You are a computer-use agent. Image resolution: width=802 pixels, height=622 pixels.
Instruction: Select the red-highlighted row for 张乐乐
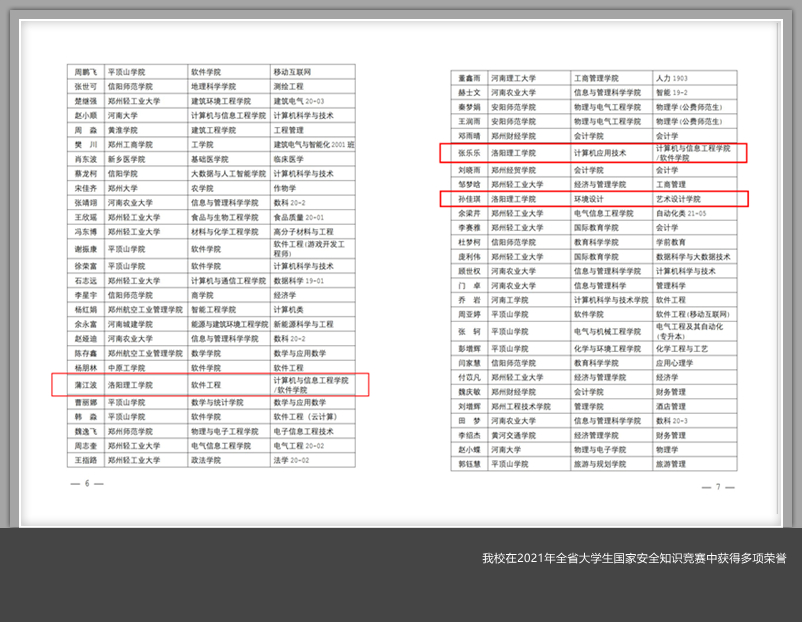[x=594, y=153]
